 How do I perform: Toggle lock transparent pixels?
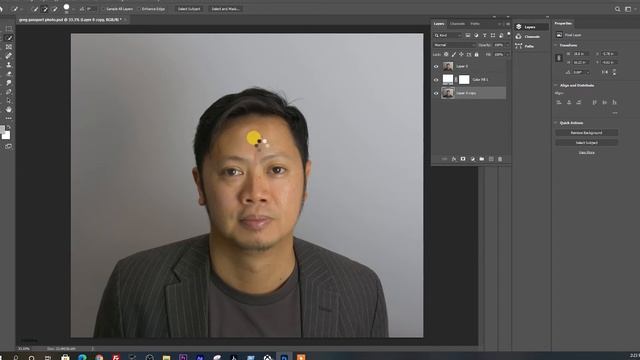(446, 54)
